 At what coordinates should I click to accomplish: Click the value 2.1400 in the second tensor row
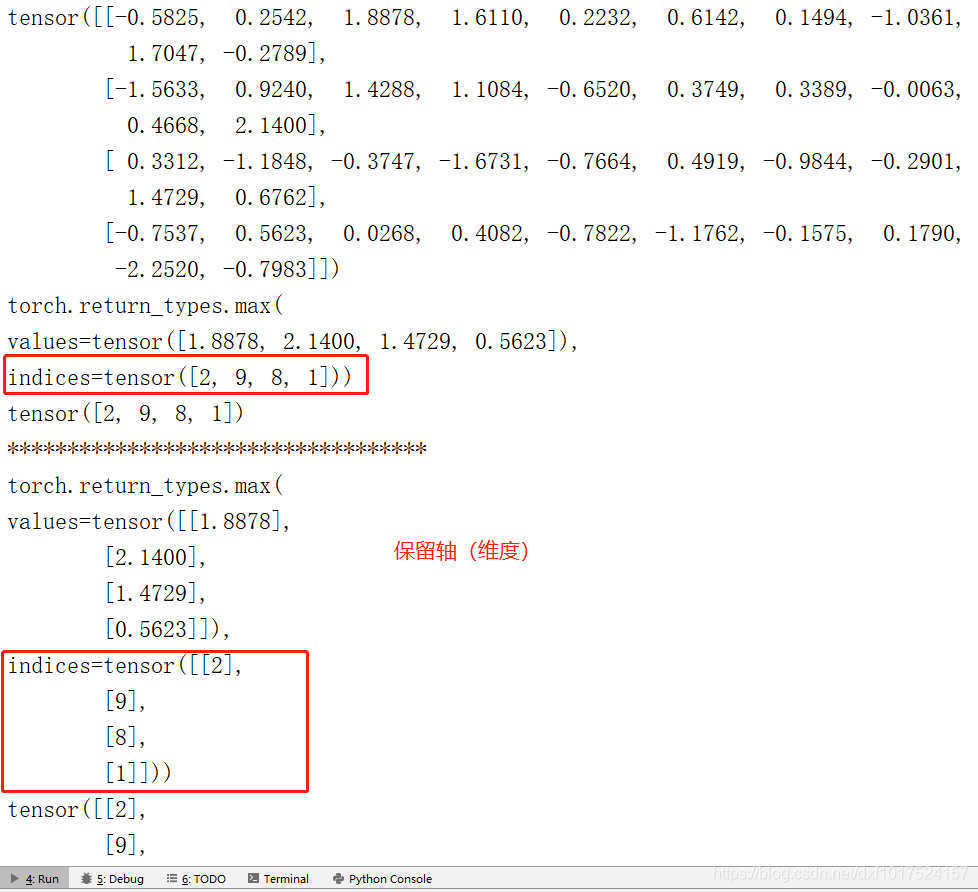coord(271,125)
